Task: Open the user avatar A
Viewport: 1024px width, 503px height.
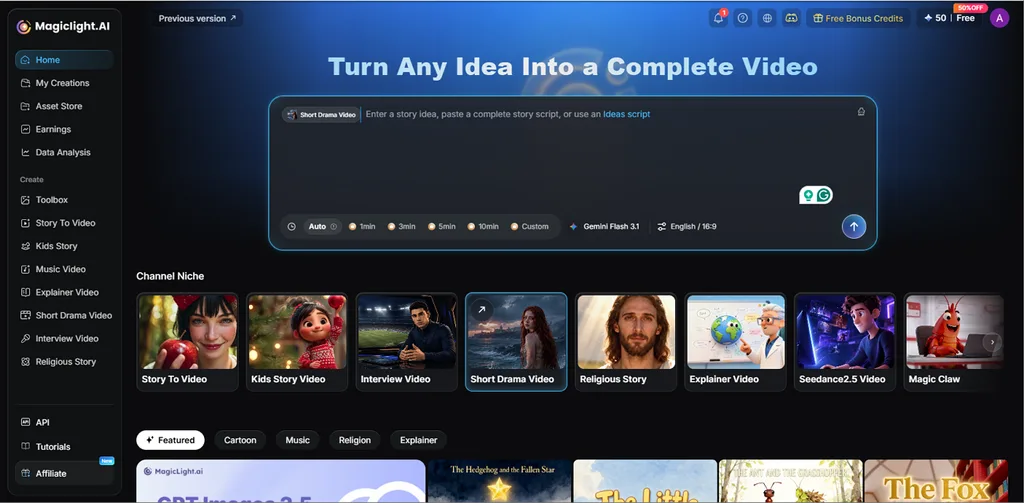Action: 999,18
